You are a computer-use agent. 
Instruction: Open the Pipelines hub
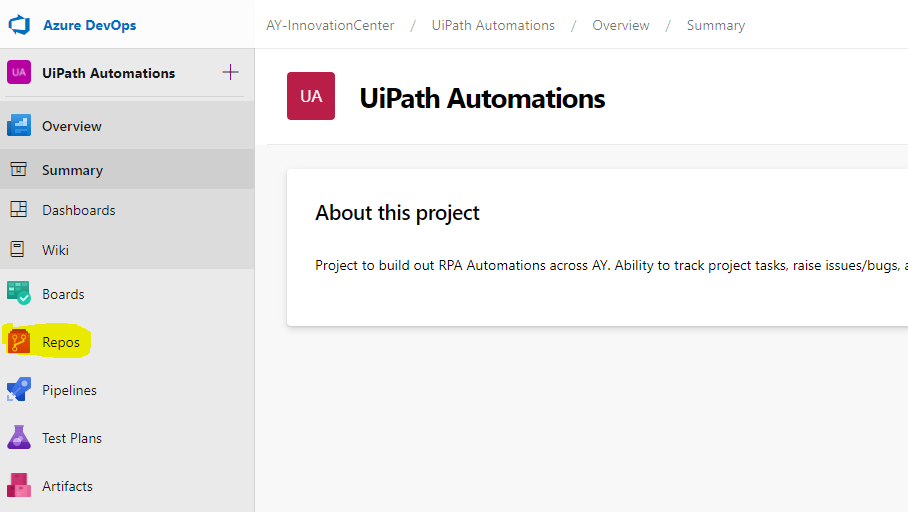(x=69, y=390)
